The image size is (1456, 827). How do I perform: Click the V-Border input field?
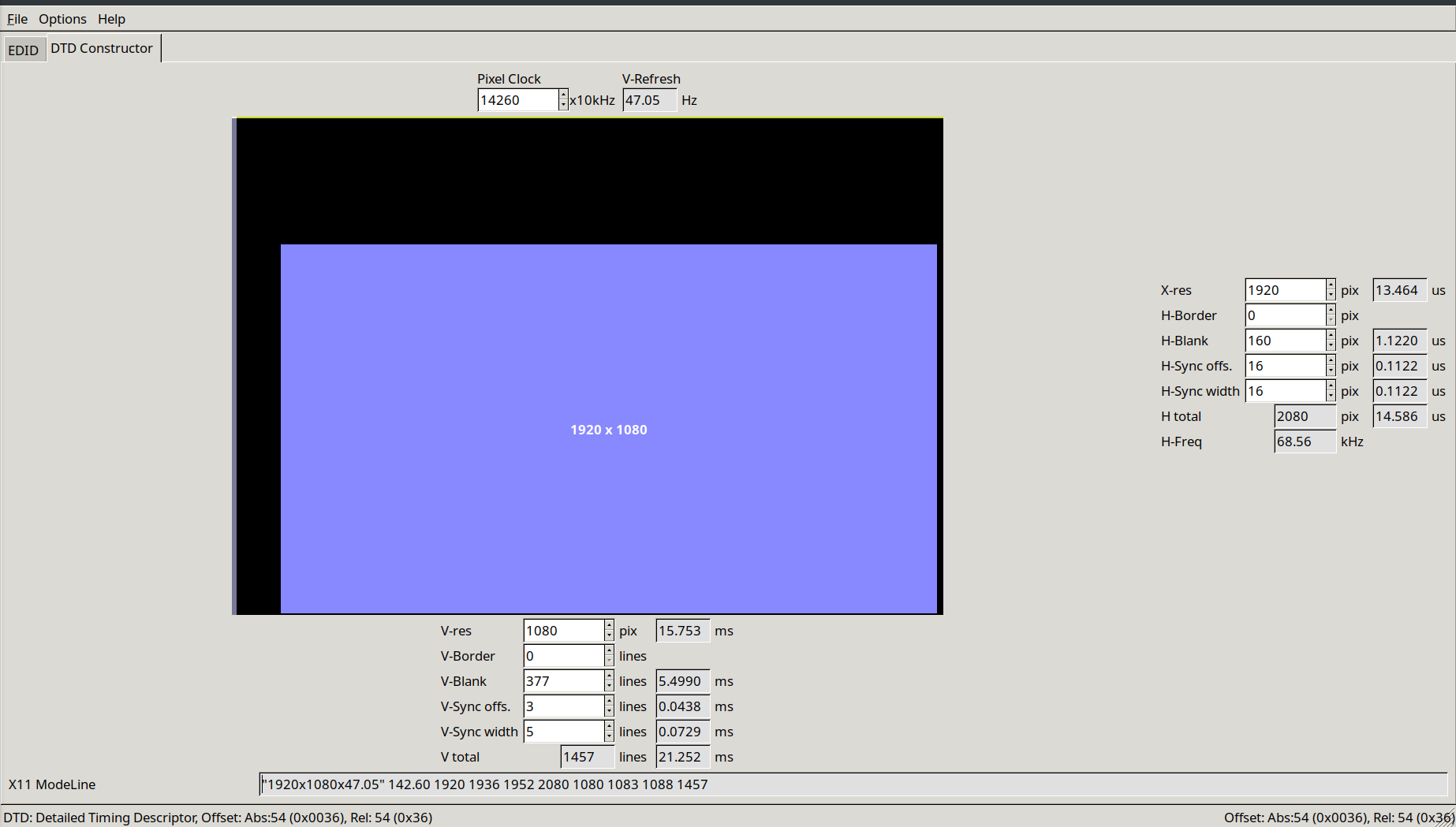pos(564,656)
